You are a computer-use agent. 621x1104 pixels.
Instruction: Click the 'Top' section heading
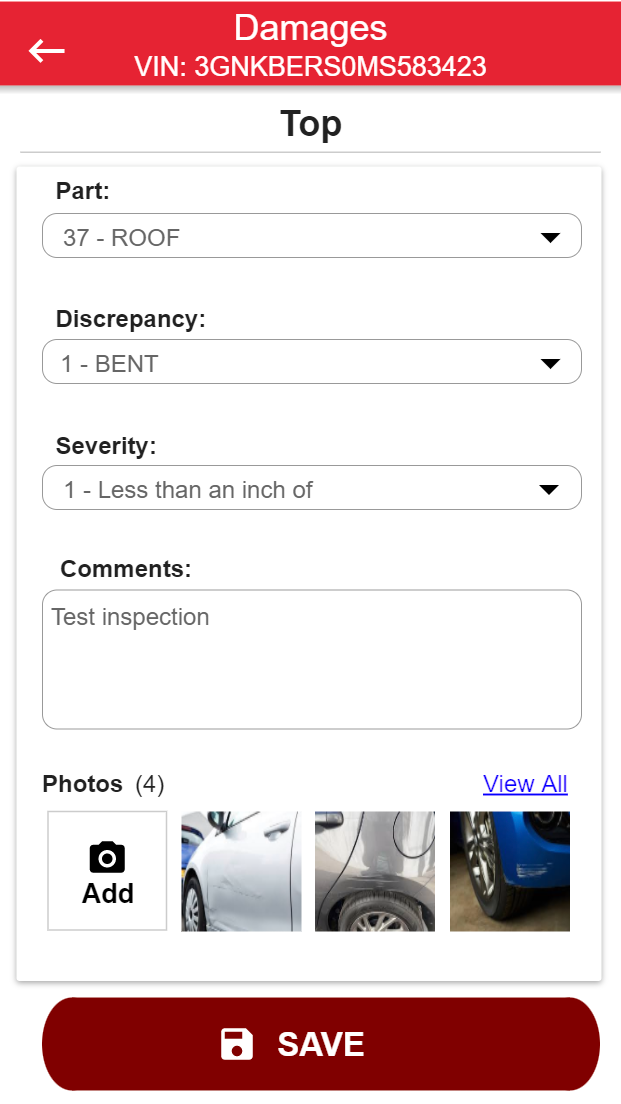[x=311, y=123]
